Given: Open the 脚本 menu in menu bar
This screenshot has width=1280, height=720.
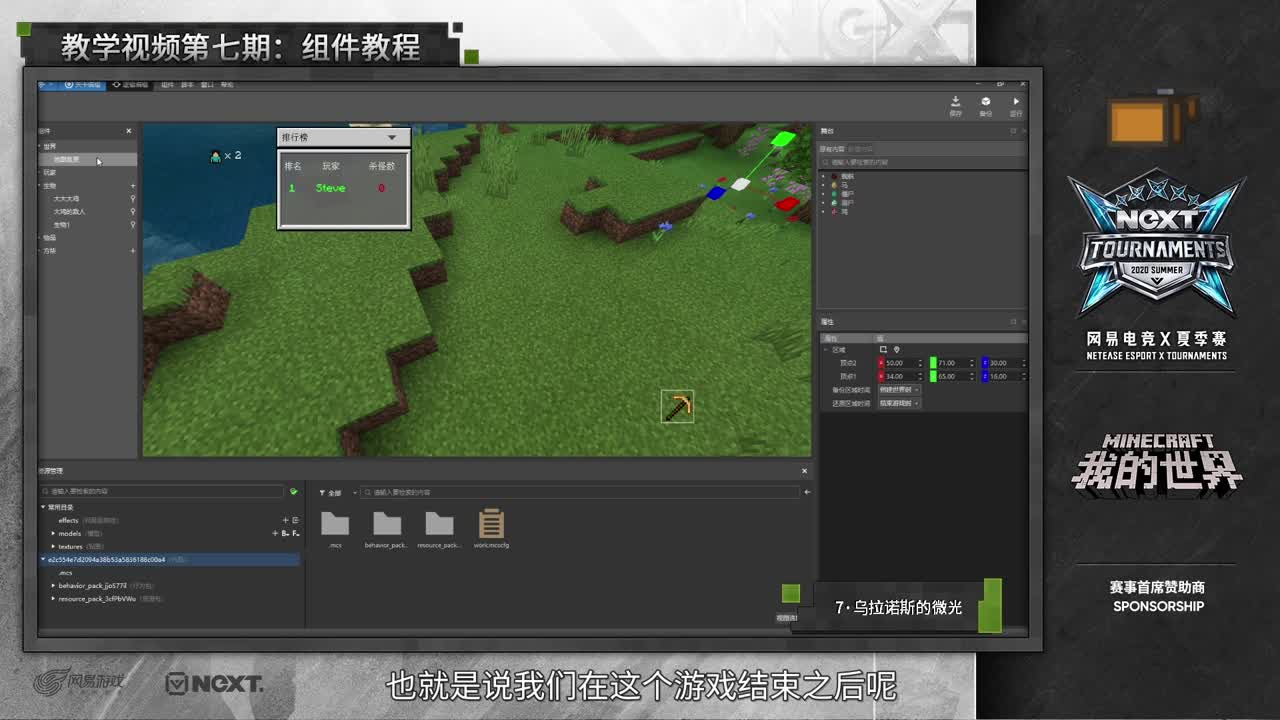Looking at the screenshot, I should click(x=187, y=85).
